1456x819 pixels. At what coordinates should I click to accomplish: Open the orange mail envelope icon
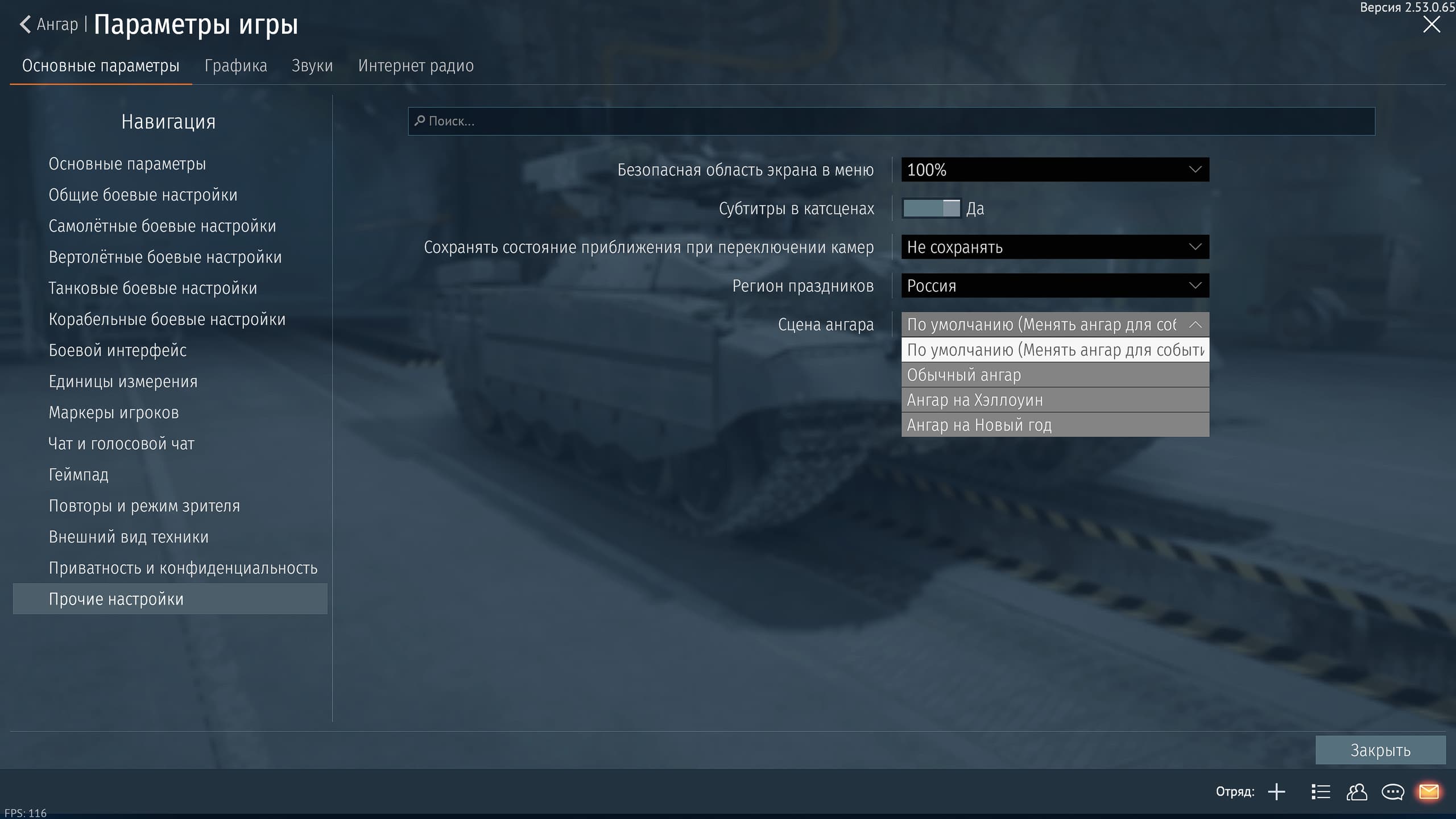pyautogui.click(x=1429, y=792)
